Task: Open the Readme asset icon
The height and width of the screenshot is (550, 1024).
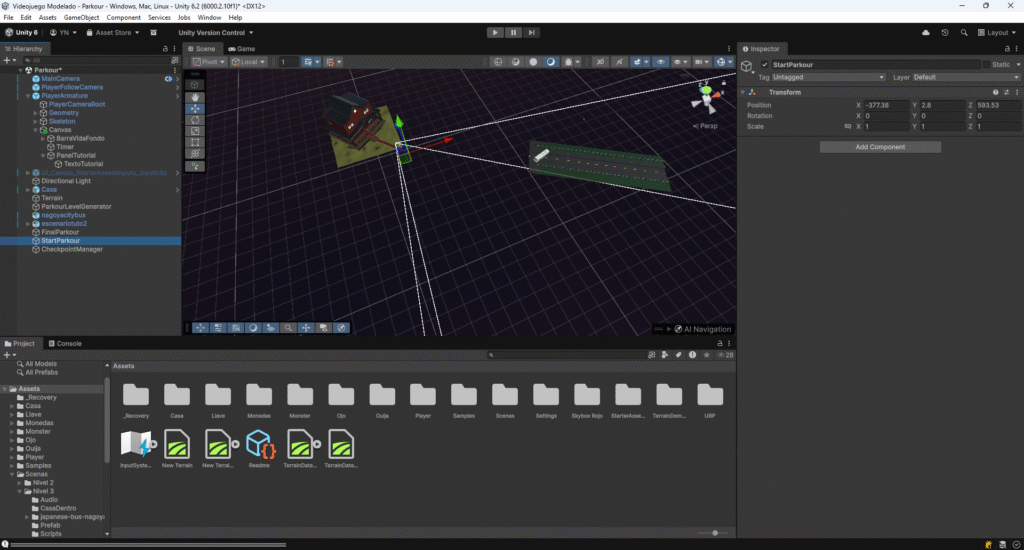Action: pos(261,445)
